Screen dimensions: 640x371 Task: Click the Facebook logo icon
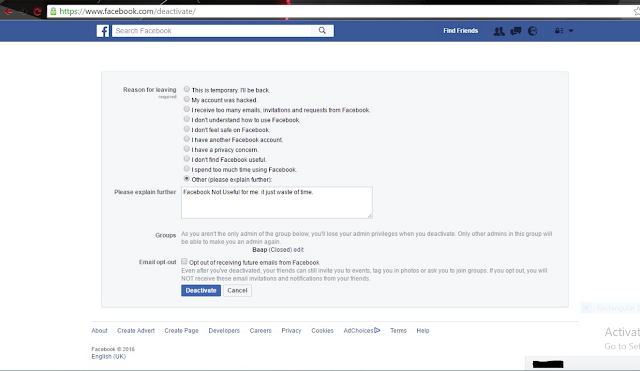[103, 31]
